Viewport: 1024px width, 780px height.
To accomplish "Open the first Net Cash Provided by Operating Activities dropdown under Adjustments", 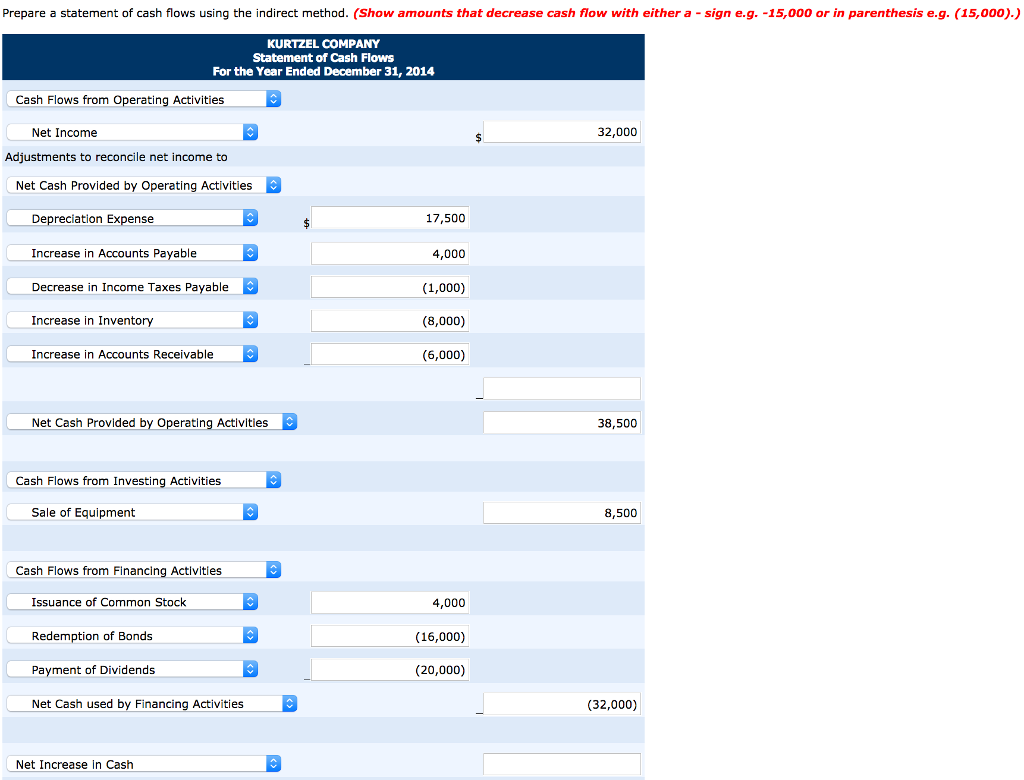I will point(144,186).
